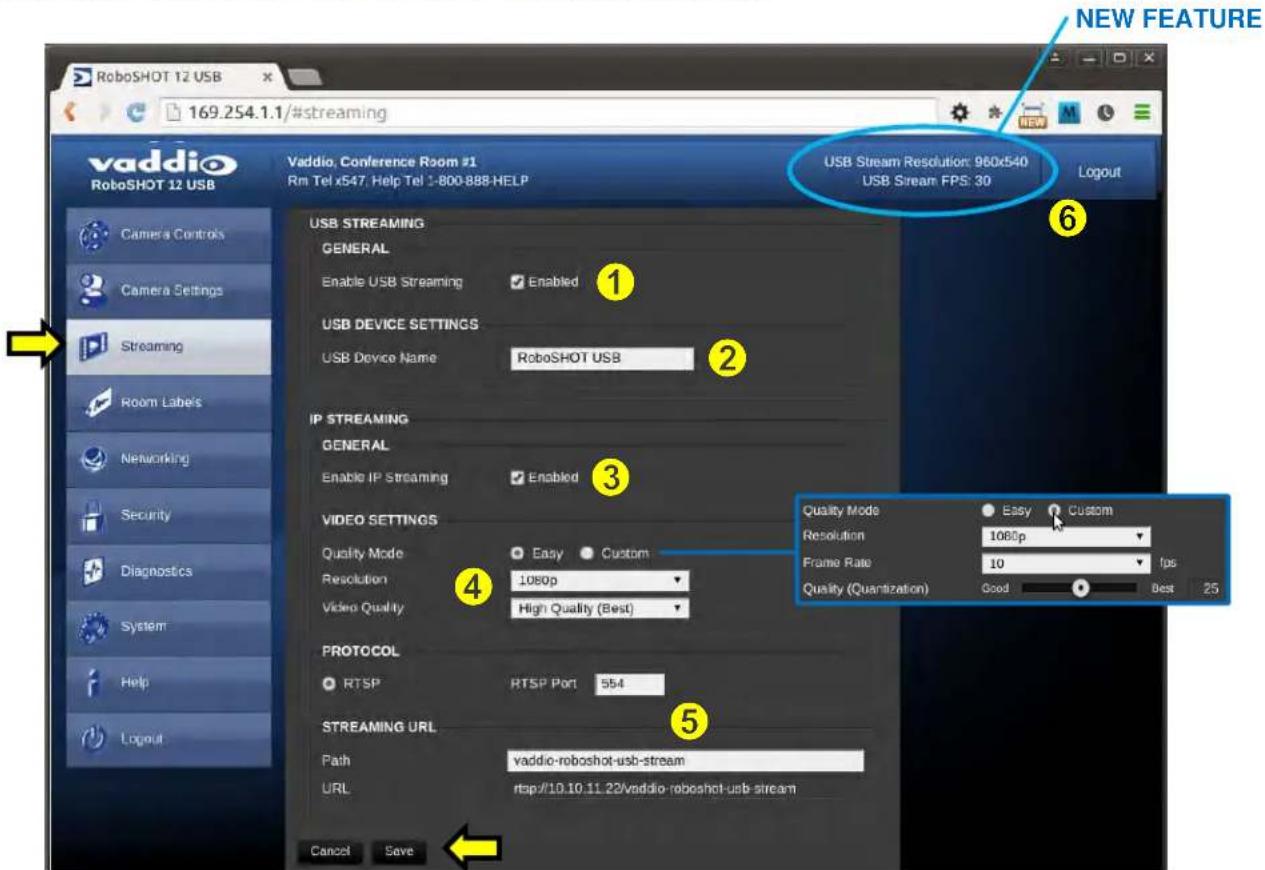The height and width of the screenshot is (870, 1265).
Task: Select Easy radio in the inset panel
Action: tap(989, 509)
